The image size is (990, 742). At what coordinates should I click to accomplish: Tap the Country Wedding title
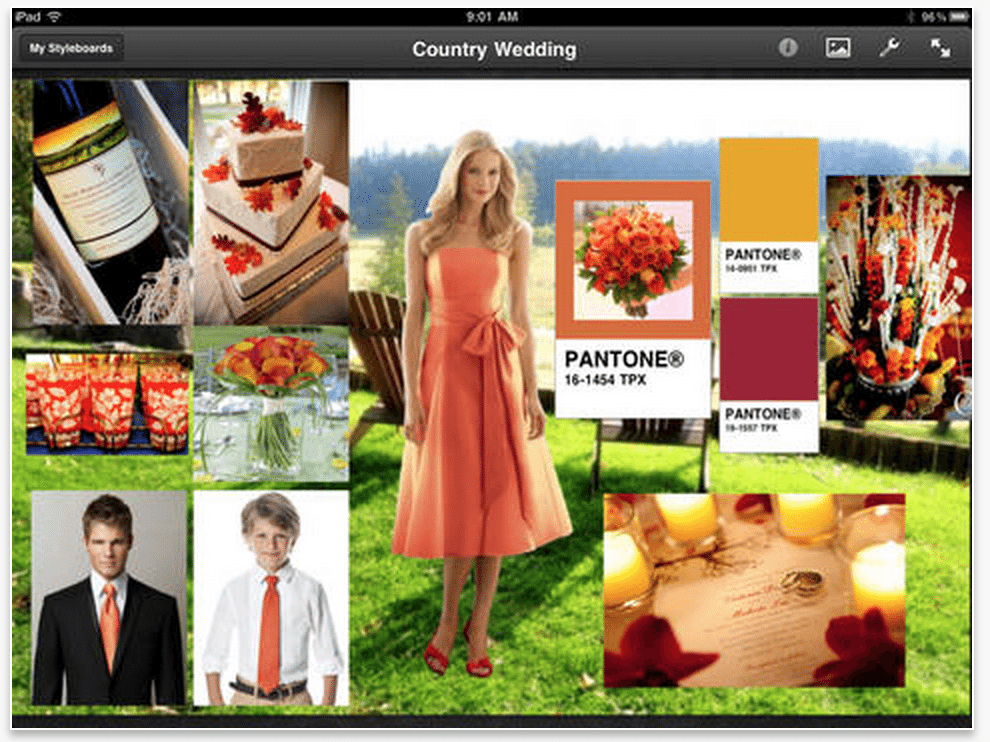(x=494, y=49)
